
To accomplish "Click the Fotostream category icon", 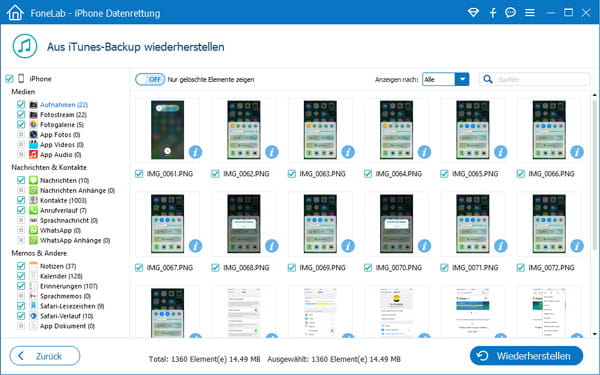I will click(33, 114).
